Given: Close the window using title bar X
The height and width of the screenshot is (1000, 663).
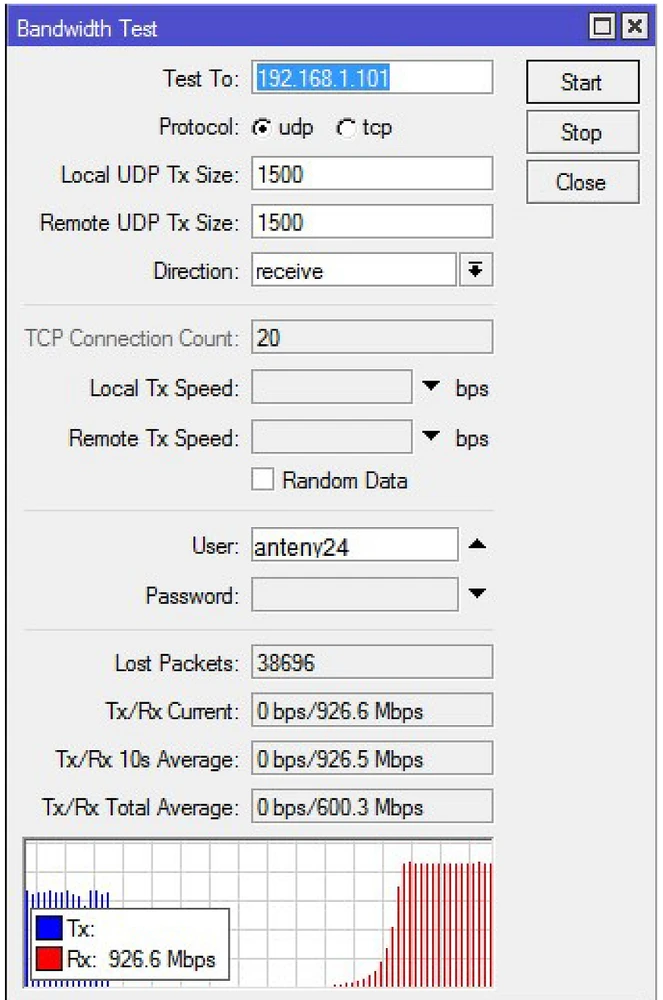Looking at the screenshot, I should 633,28.
